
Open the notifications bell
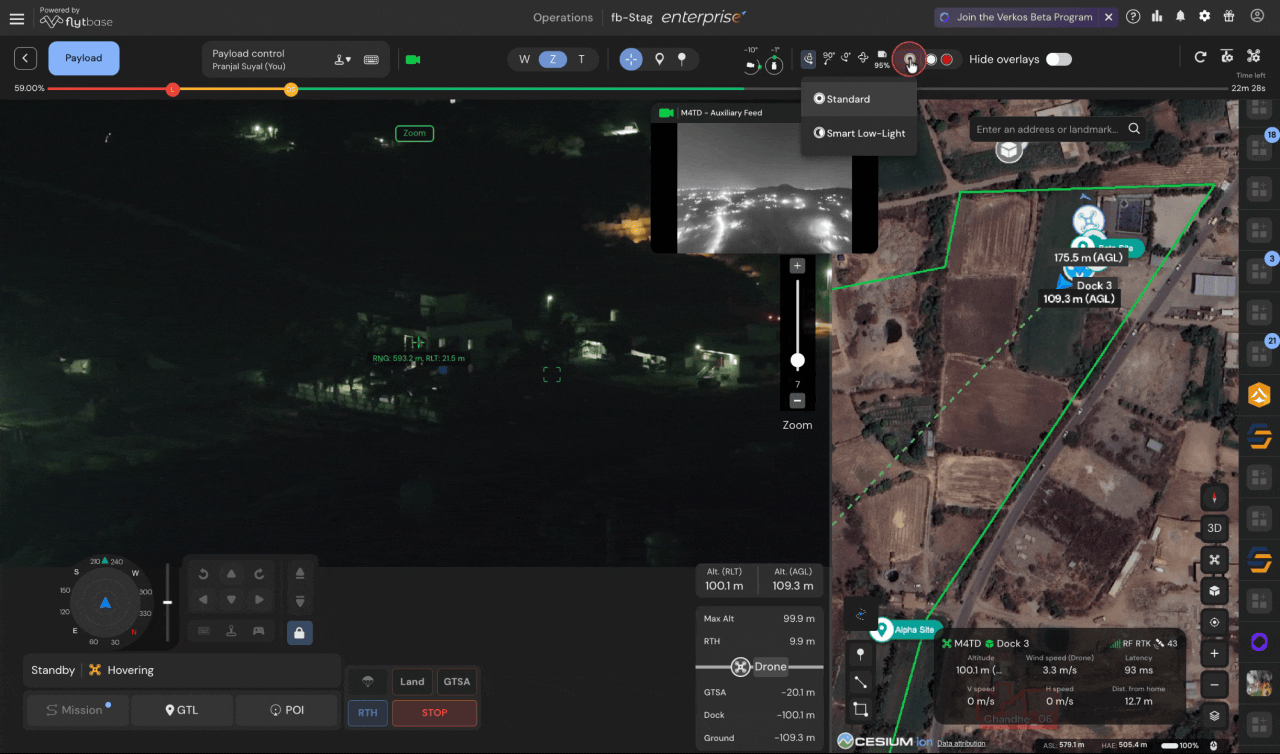coord(1181,17)
